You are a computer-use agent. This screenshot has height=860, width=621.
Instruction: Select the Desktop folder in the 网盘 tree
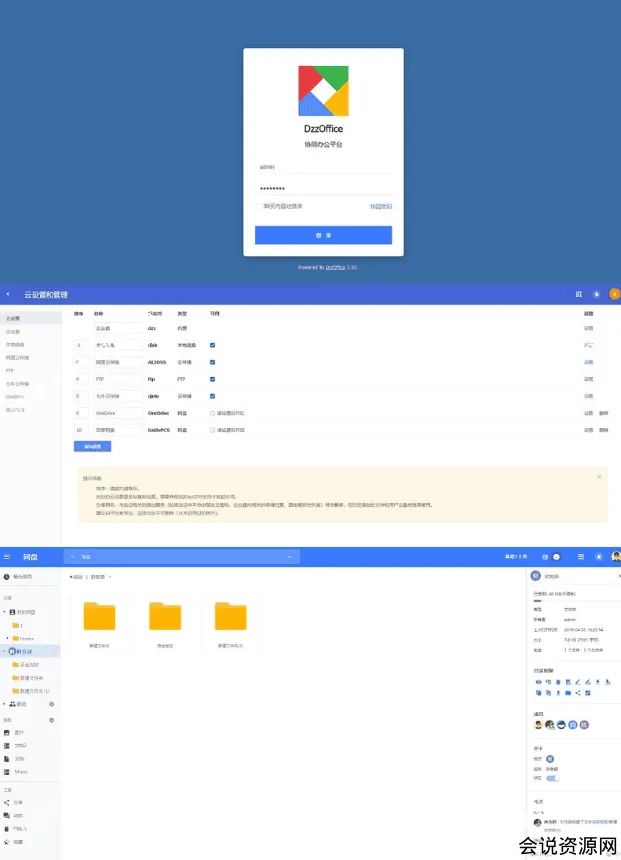(26, 638)
